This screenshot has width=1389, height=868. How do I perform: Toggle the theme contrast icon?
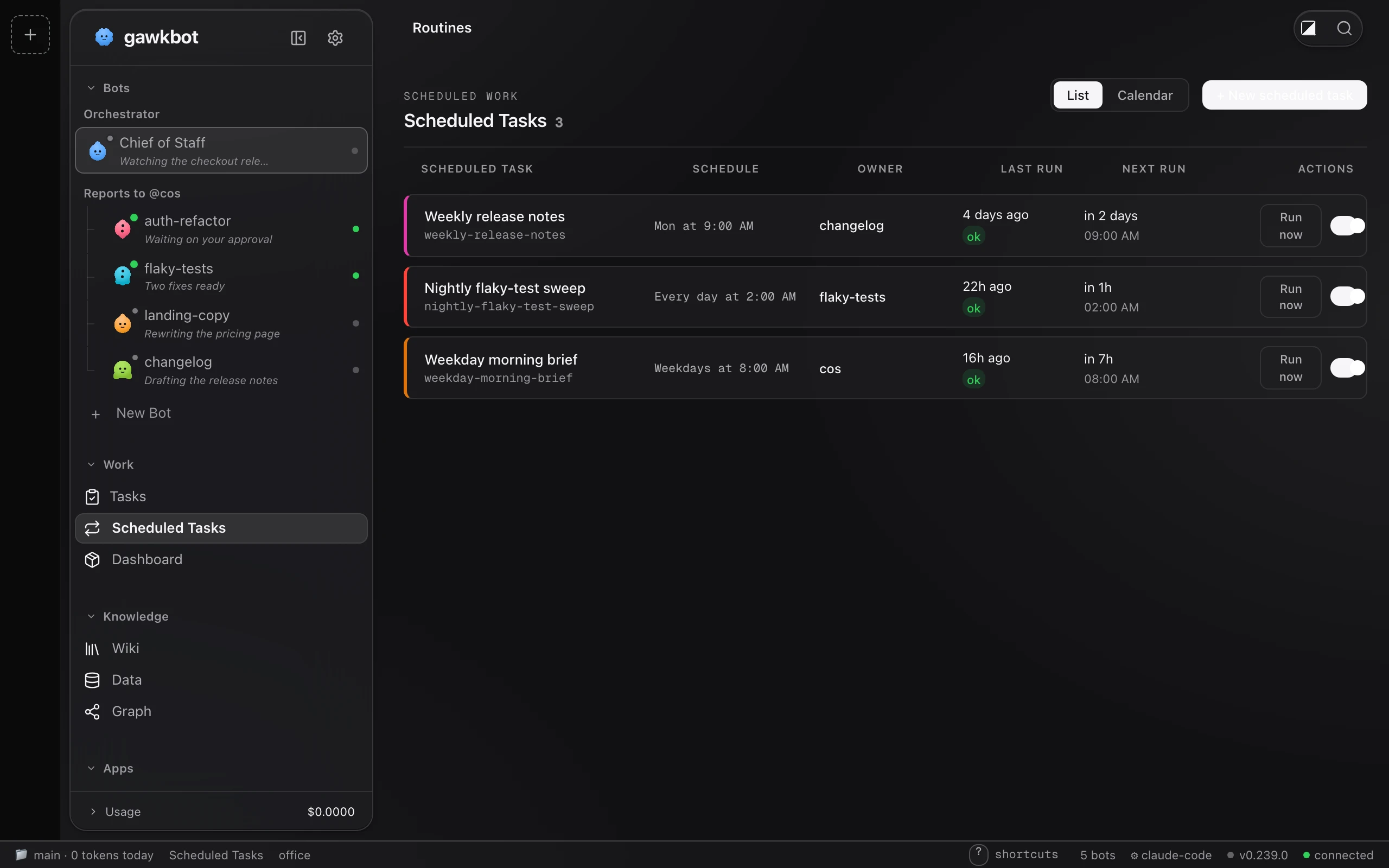tap(1308, 28)
